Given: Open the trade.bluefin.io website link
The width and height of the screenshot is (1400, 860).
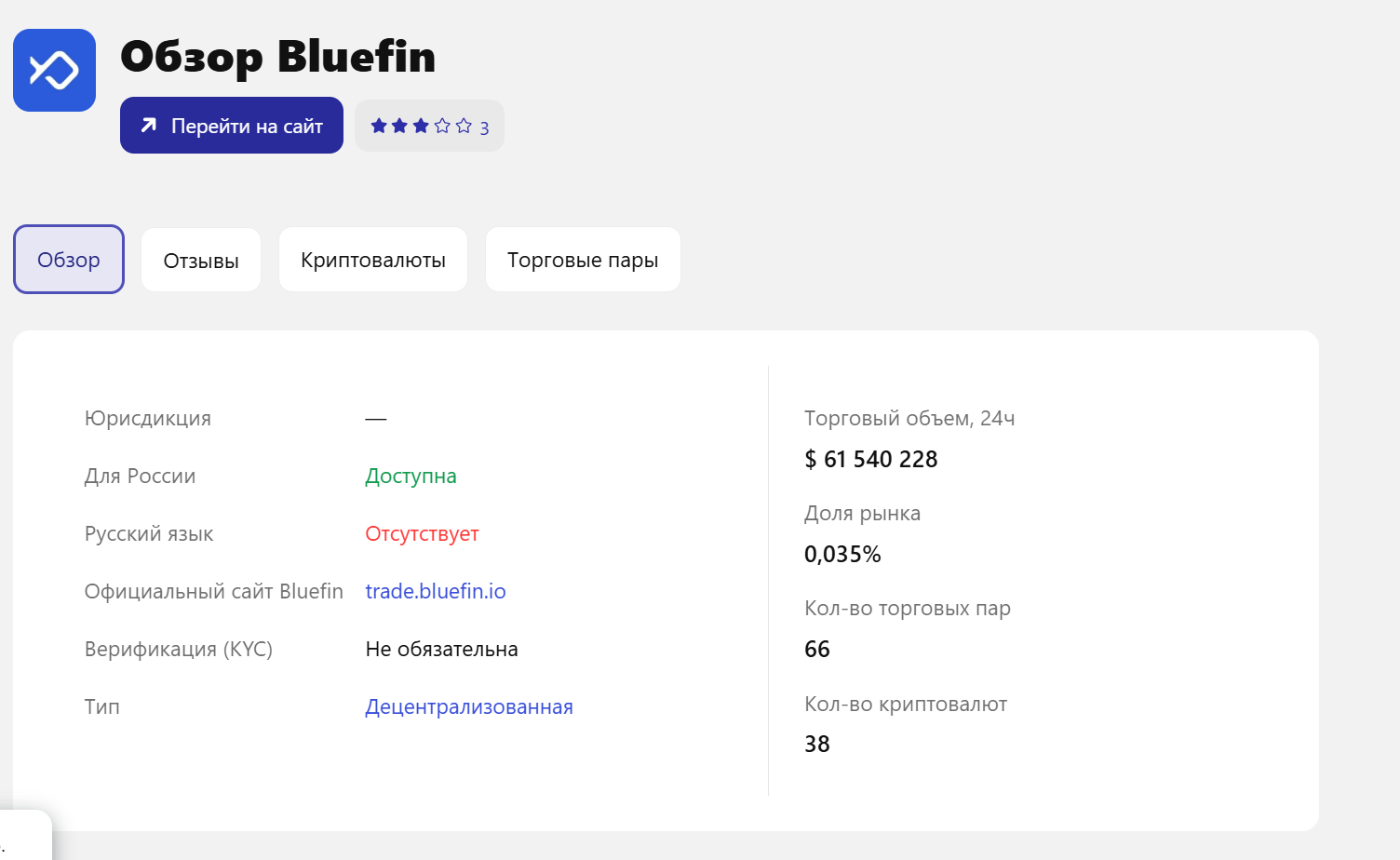Looking at the screenshot, I should tap(435, 590).
